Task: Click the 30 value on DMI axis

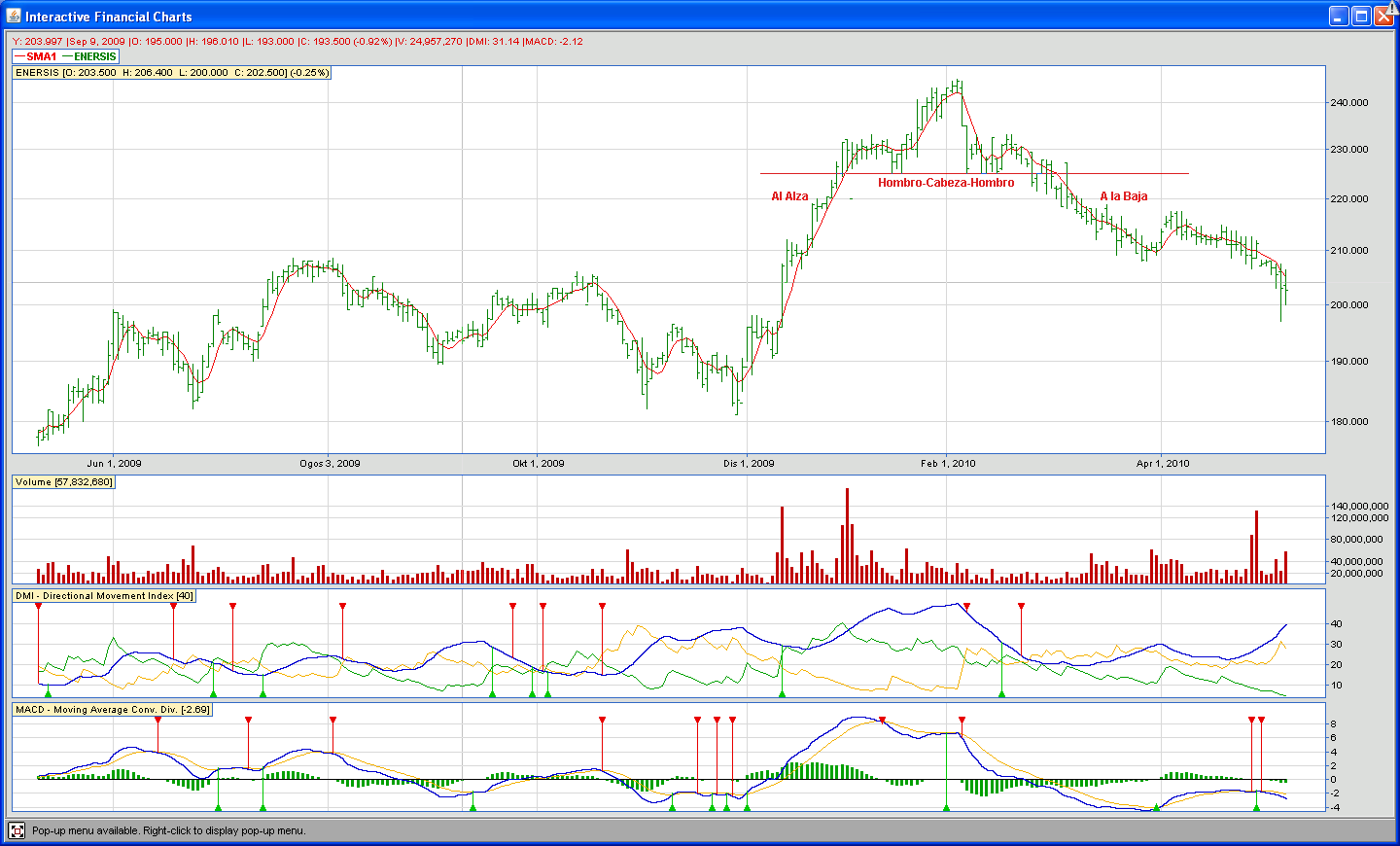Action: coord(1337,645)
